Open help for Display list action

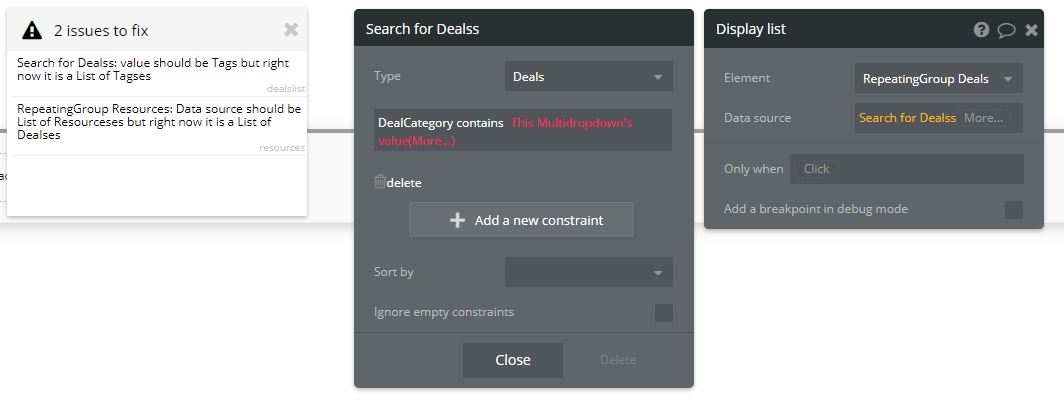pyautogui.click(x=981, y=30)
